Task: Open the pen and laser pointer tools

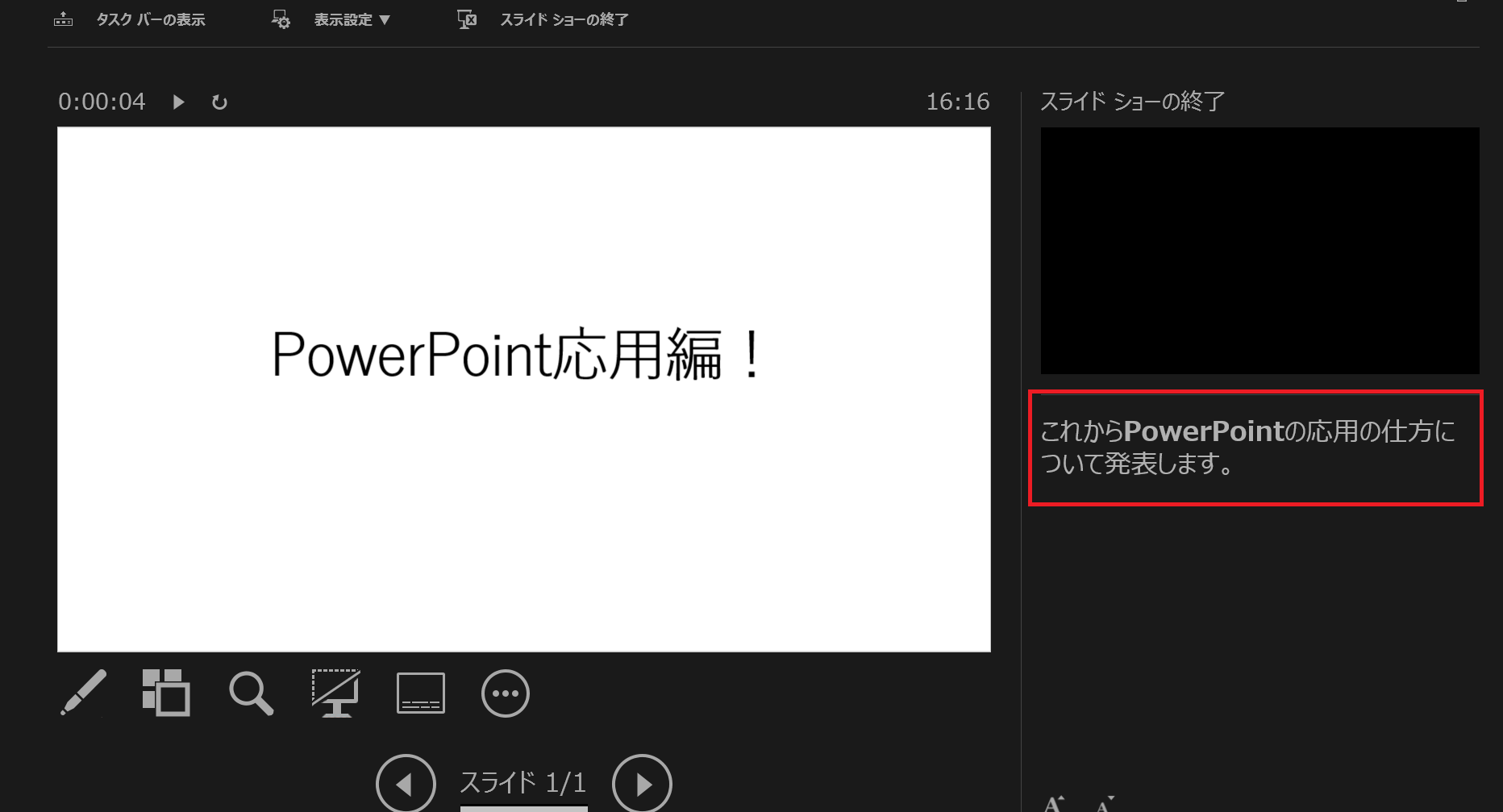Action: [x=83, y=693]
